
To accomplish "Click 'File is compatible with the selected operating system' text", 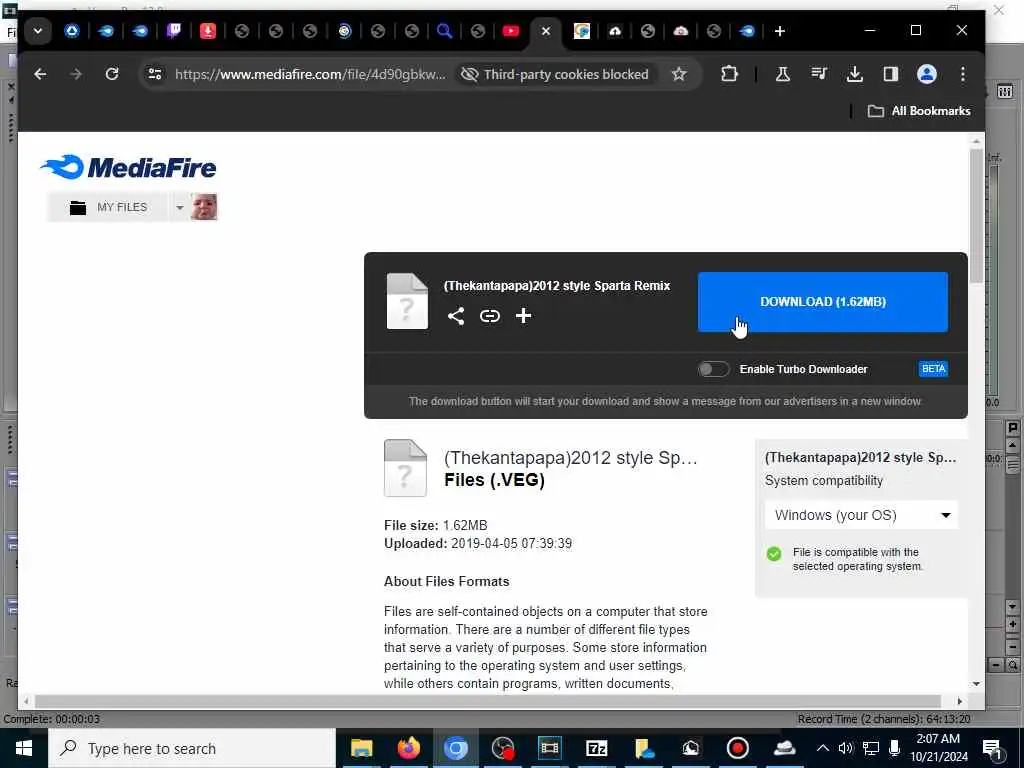I will click(x=857, y=559).
